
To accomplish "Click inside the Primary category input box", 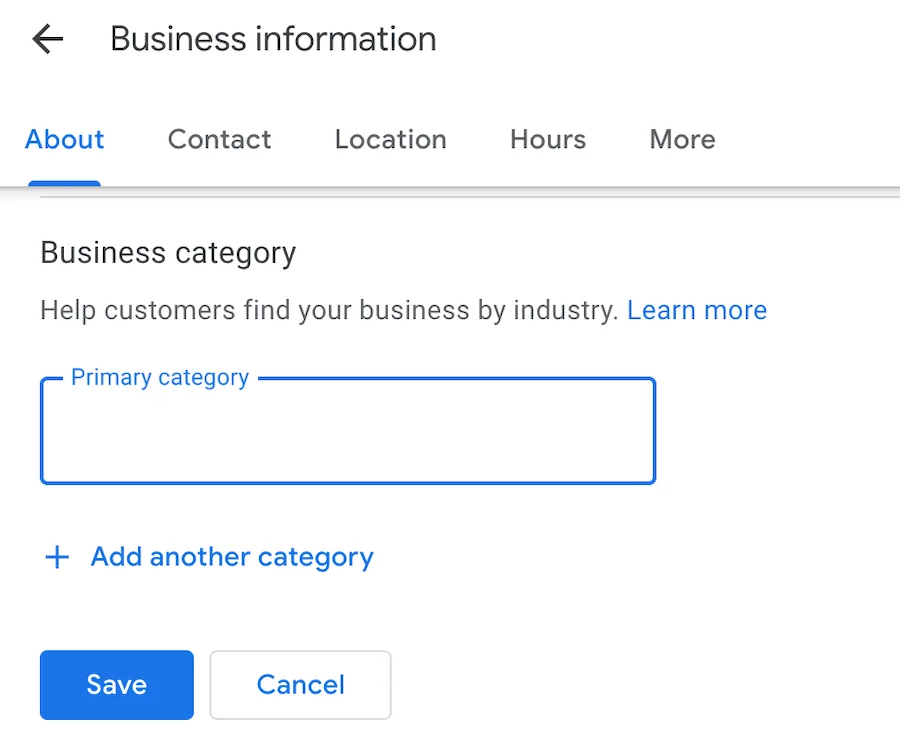I will point(347,430).
